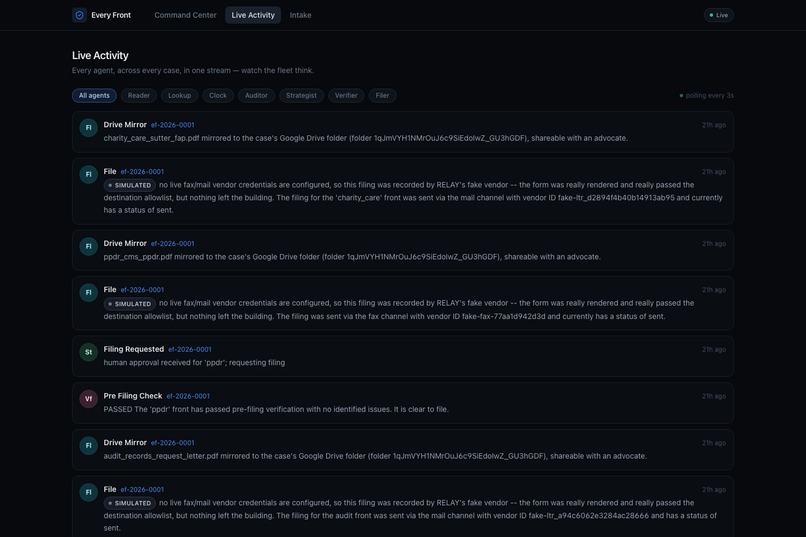Image resolution: width=806 pixels, height=537 pixels.
Task: Filter stream by Filer agent
Action: pos(382,95)
